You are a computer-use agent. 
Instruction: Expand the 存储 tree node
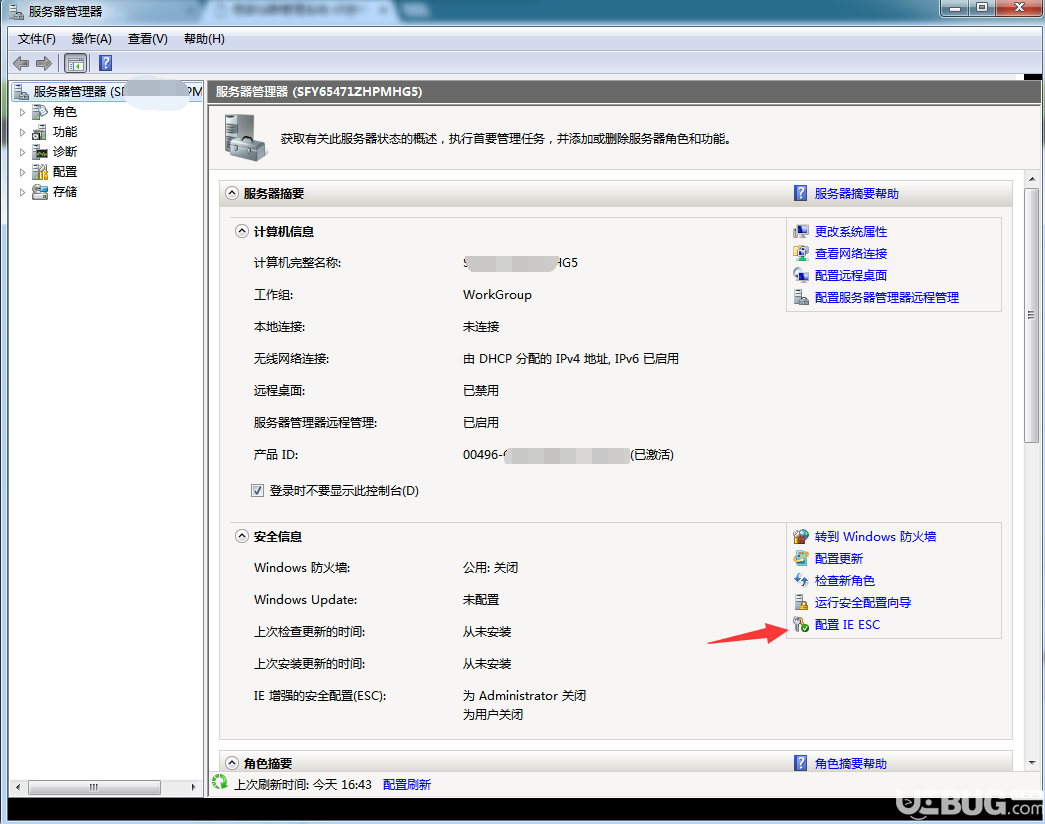click(x=22, y=192)
